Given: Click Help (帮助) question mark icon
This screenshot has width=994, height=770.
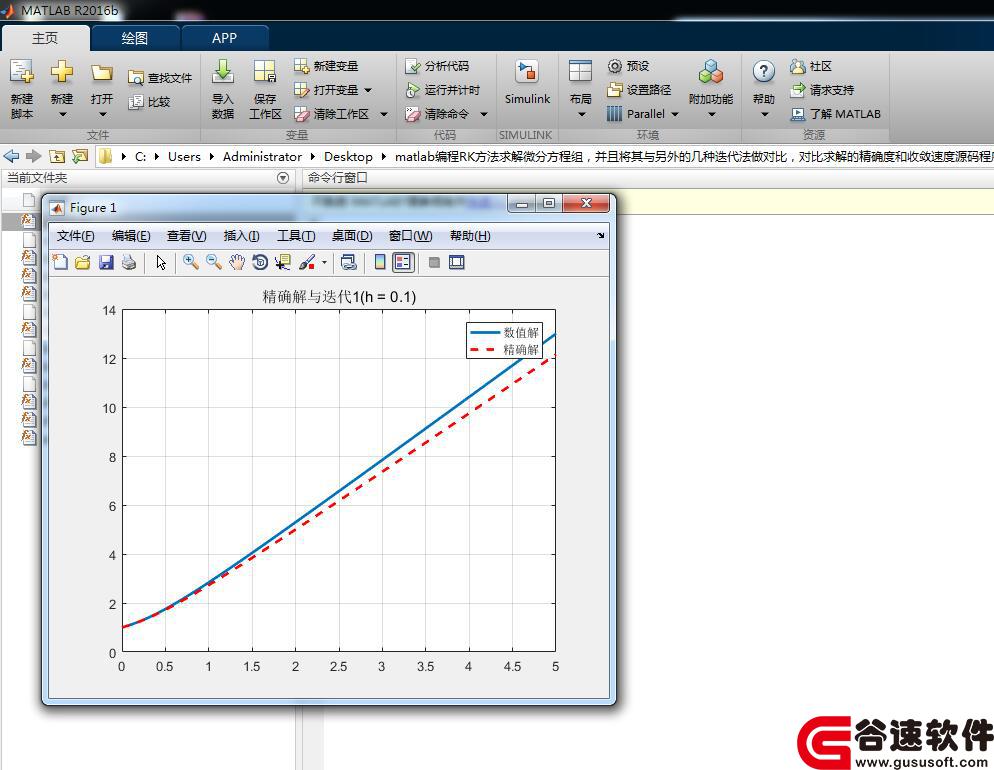Looking at the screenshot, I should click(763, 71).
